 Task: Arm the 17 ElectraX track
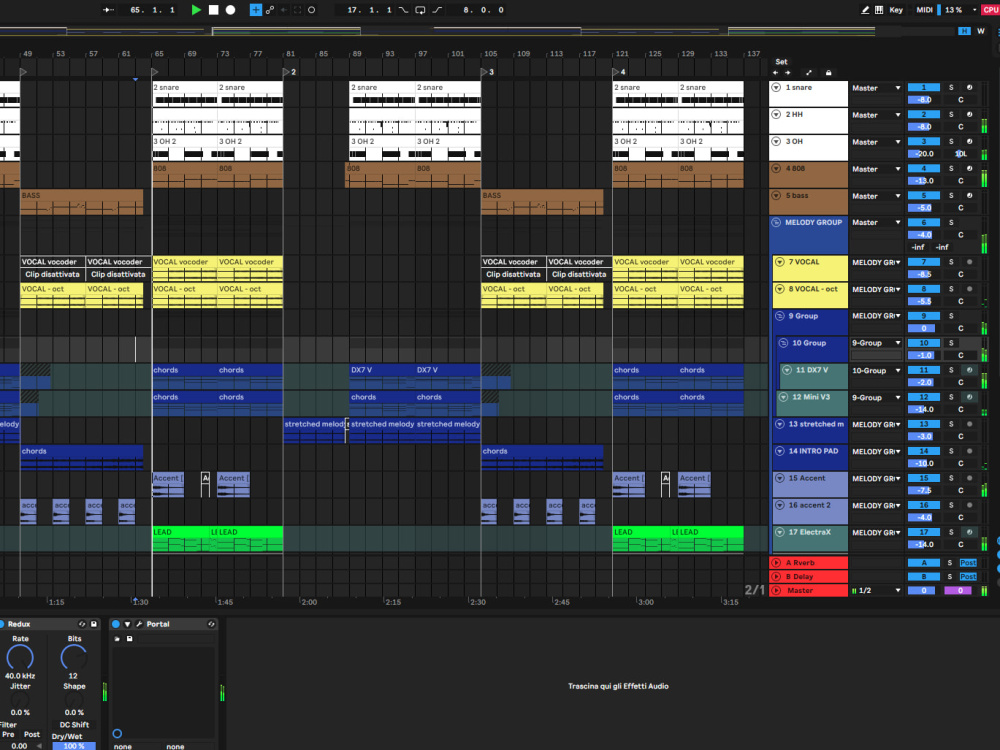969,532
